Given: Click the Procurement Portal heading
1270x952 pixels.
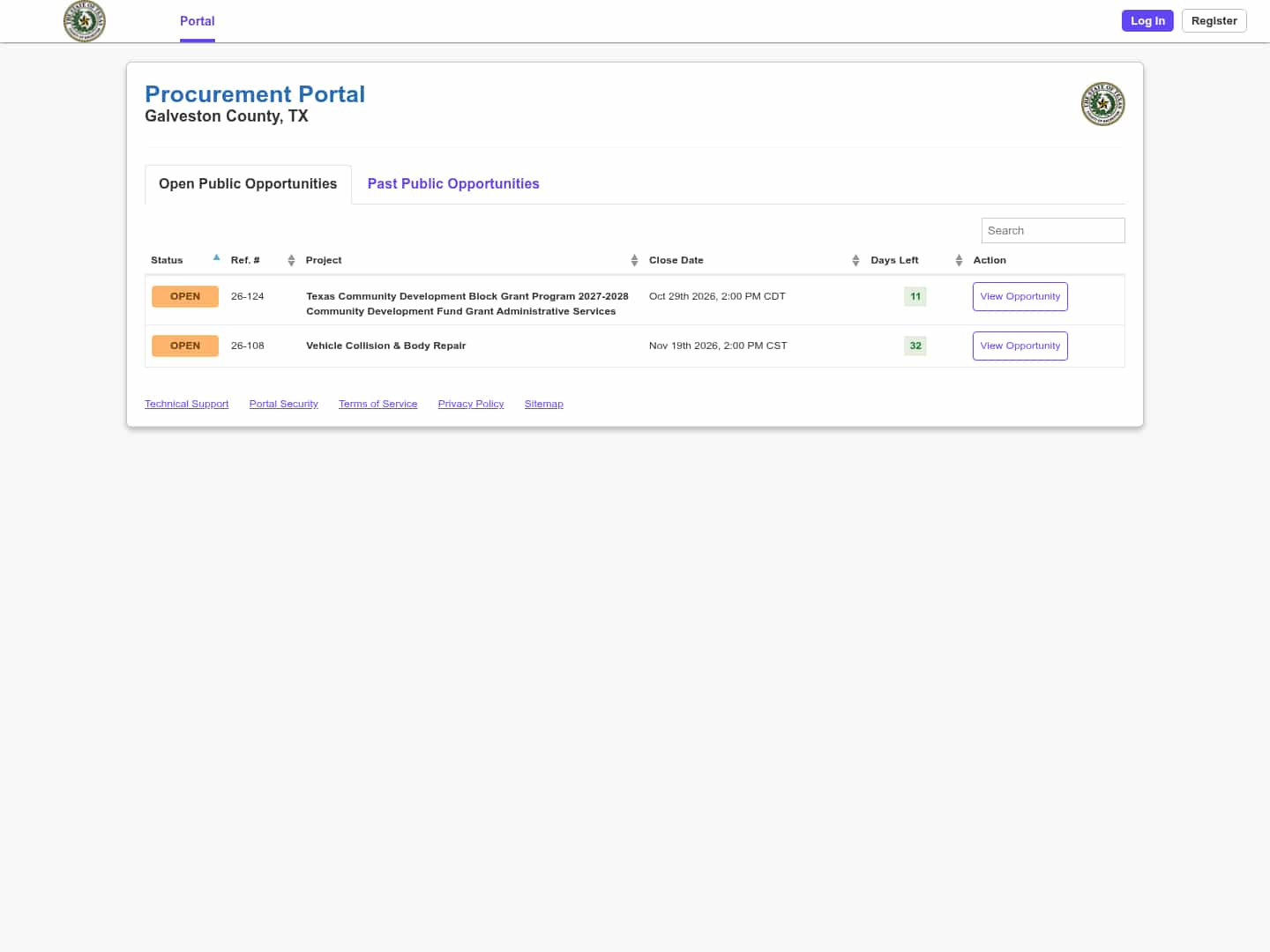Looking at the screenshot, I should pos(255,94).
